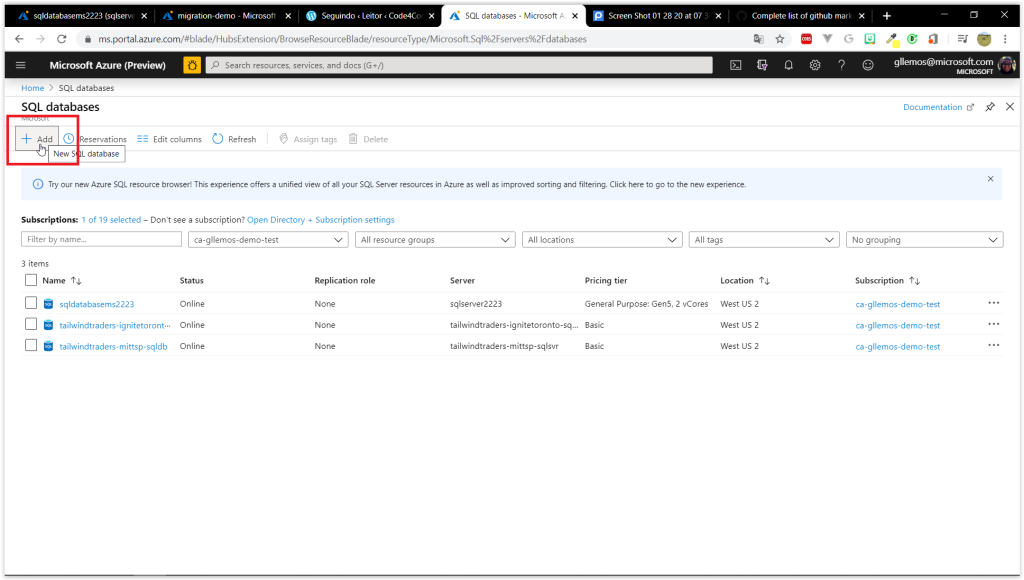Viewport: 1024px width, 580px height.
Task: Refresh the SQL databases list
Action: [234, 139]
